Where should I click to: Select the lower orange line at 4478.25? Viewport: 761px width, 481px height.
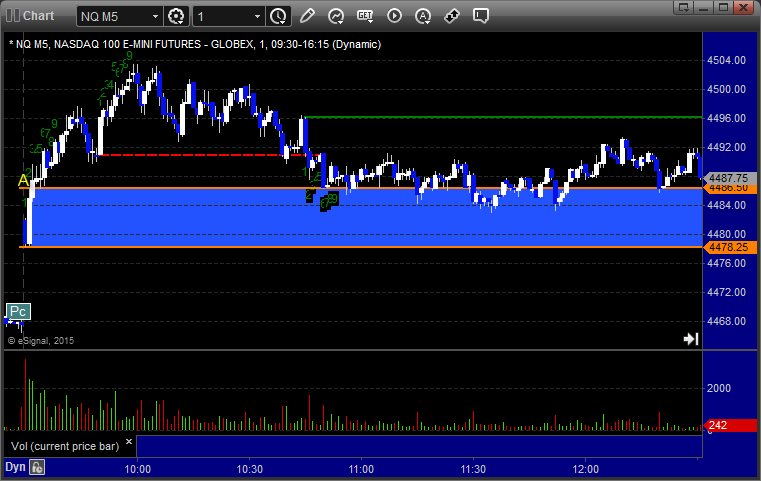click(360, 247)
